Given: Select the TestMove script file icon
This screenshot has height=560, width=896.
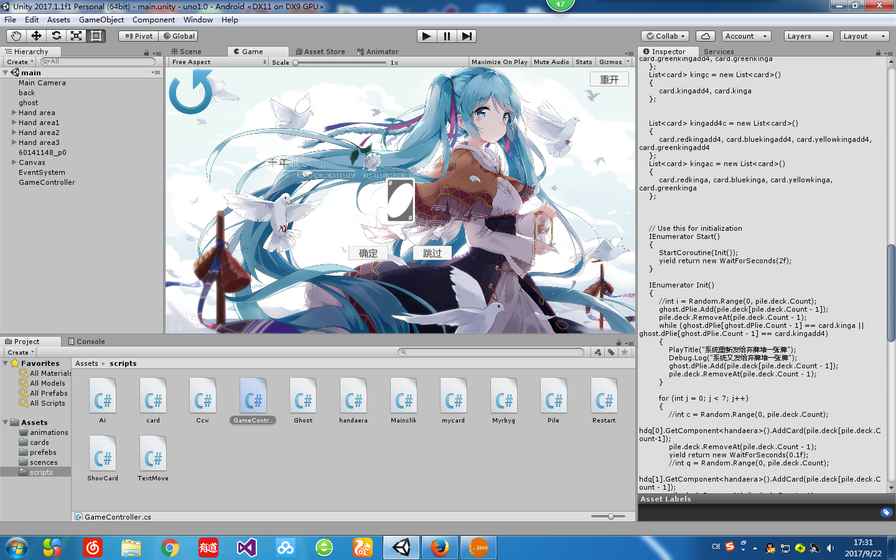Looking at the screenshot, I should click(153, 453).
